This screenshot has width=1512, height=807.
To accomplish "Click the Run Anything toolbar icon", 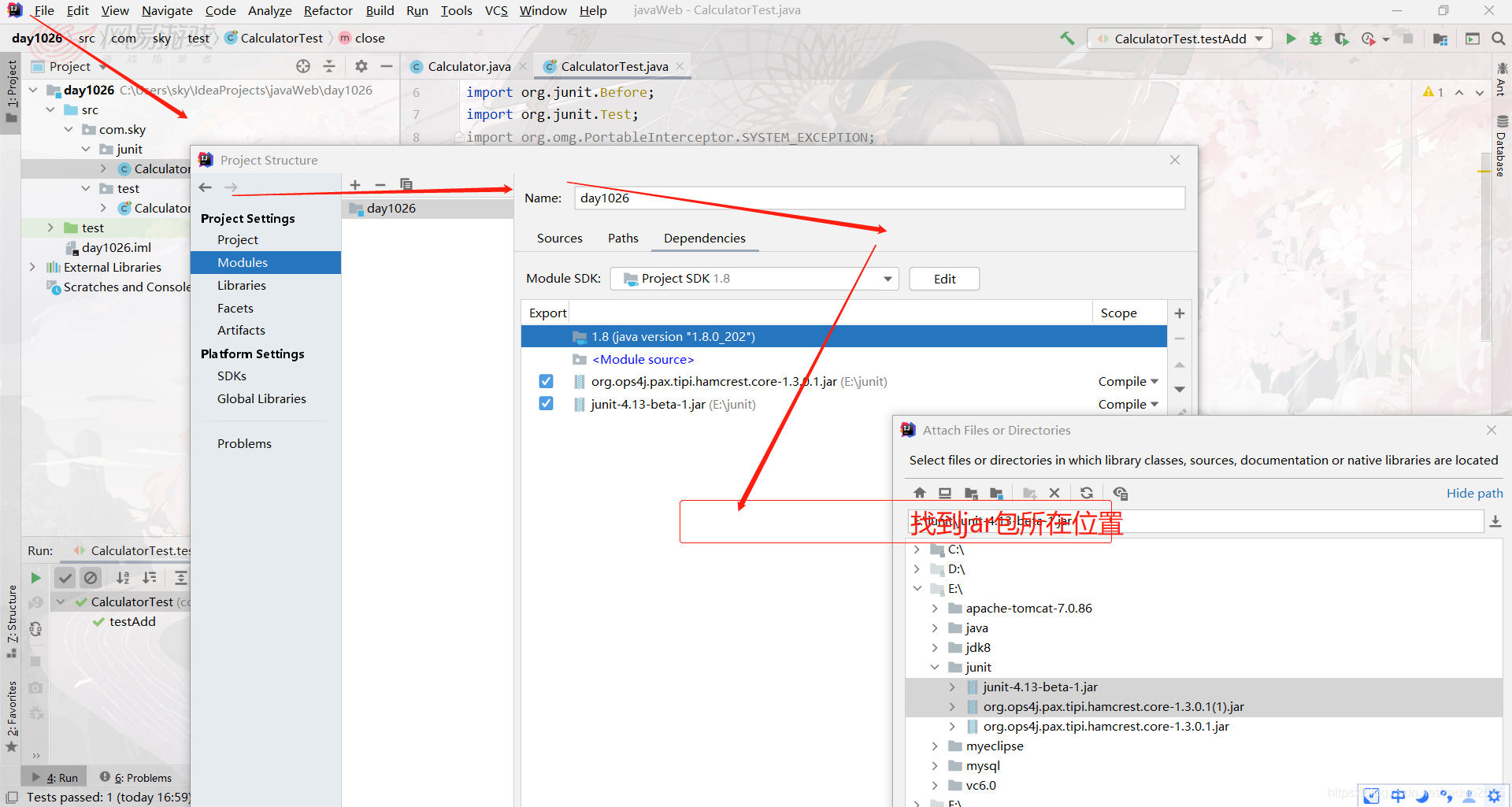I will (x=1472, y=39).
